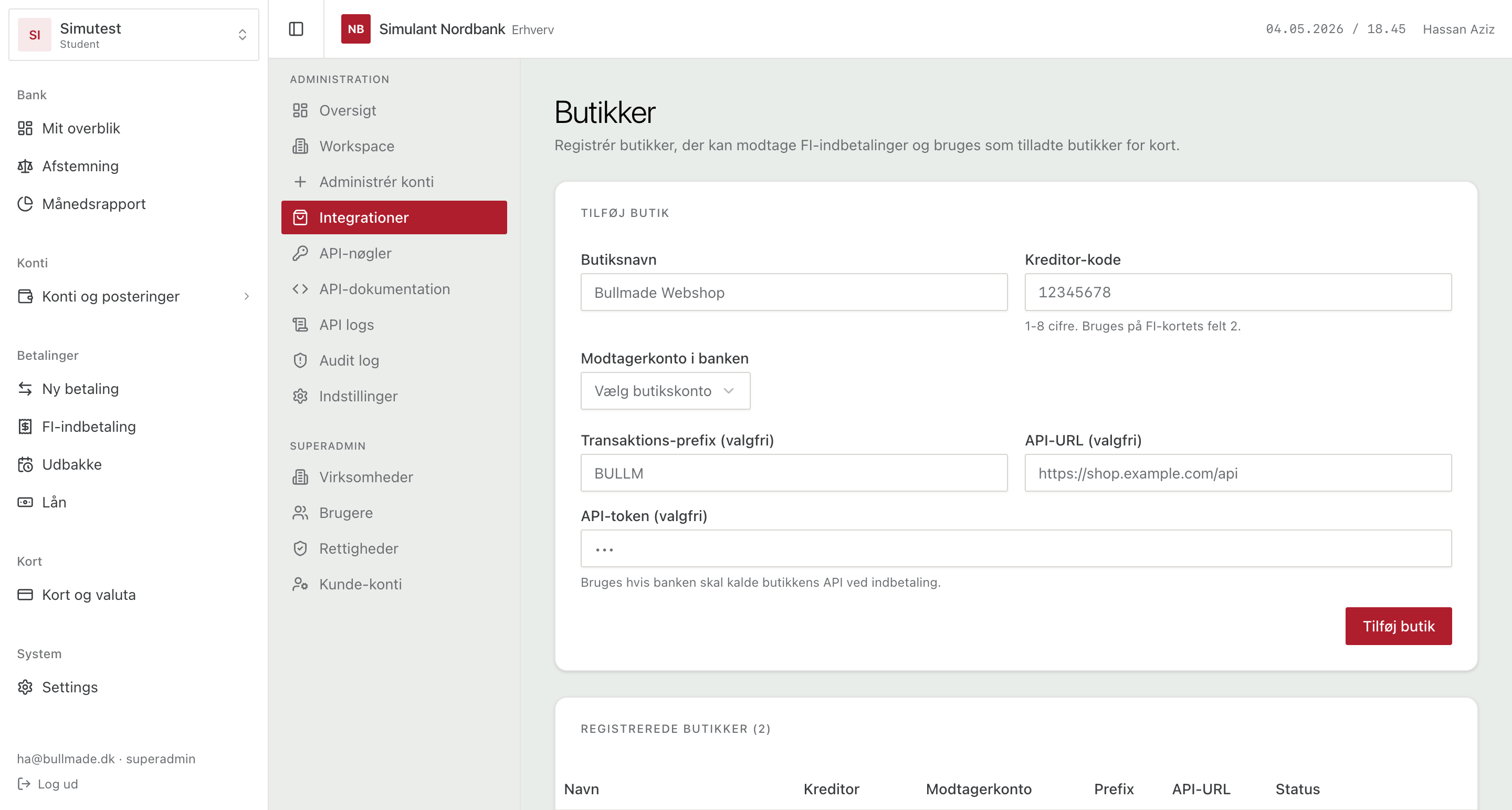Click the ha@bullmade.dk superadmin text

(x=106, y=759)
